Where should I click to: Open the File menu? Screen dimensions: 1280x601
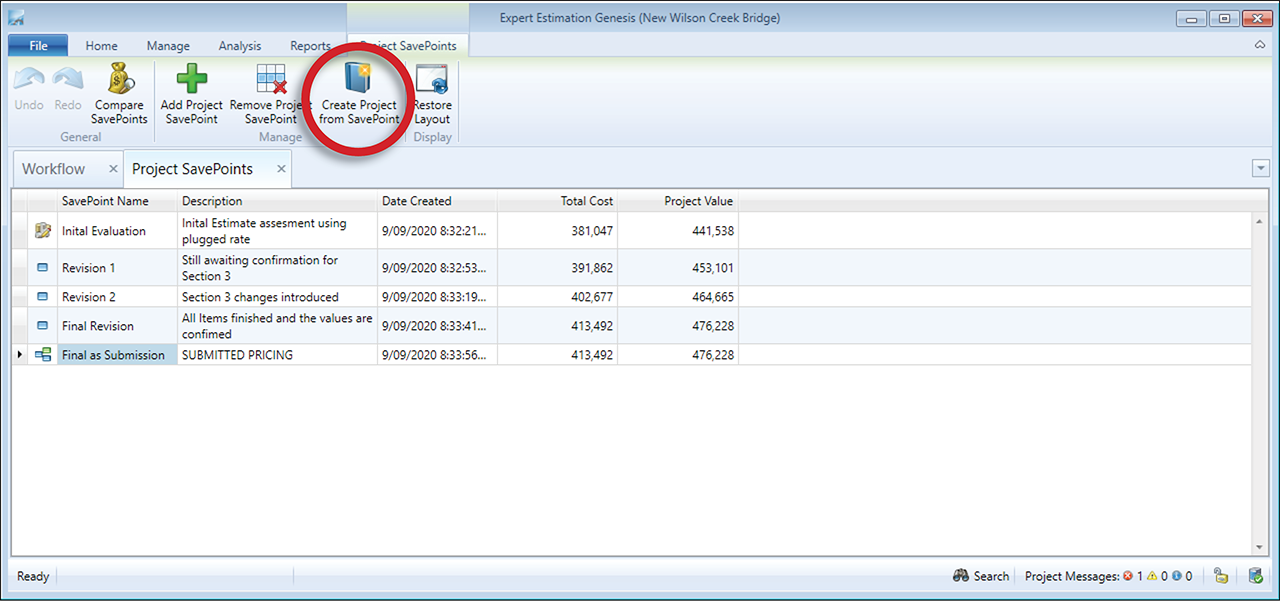(38, 46)
